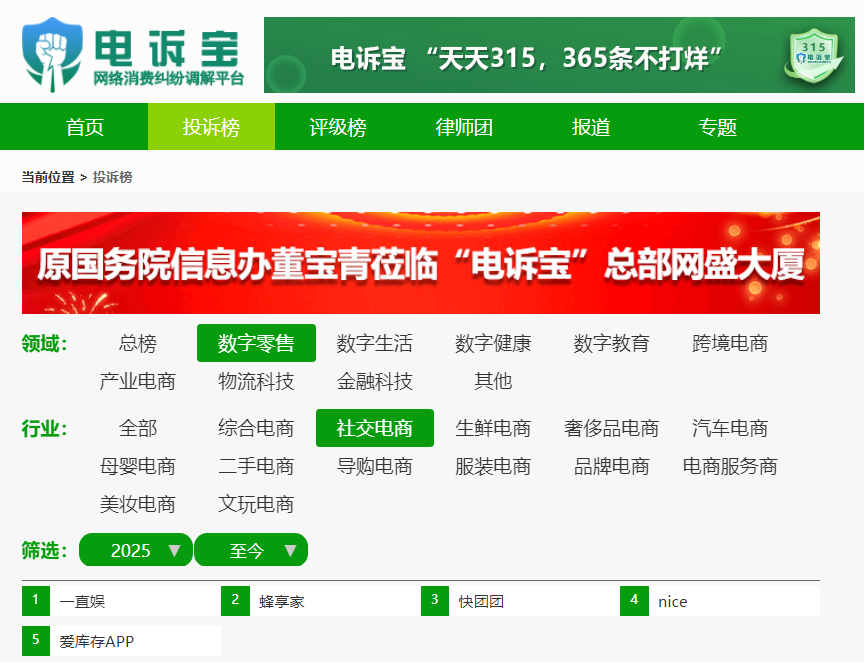Click the 315 shield badge in banner
Image resolution: width=864 pixels, height=662 pixels.
click(813, 55)
